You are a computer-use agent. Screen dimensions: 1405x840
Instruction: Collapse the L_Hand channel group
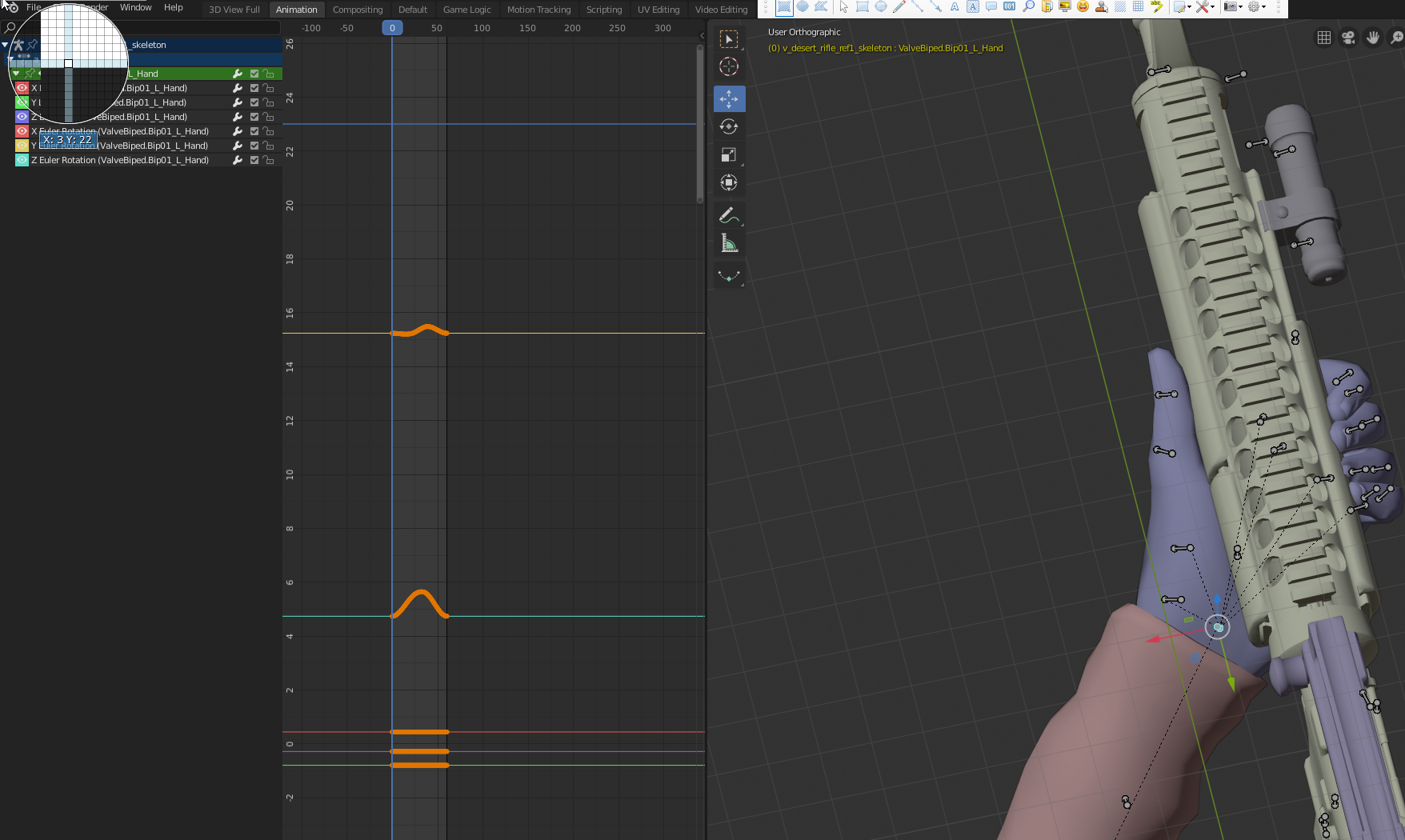tap(16, 74)
